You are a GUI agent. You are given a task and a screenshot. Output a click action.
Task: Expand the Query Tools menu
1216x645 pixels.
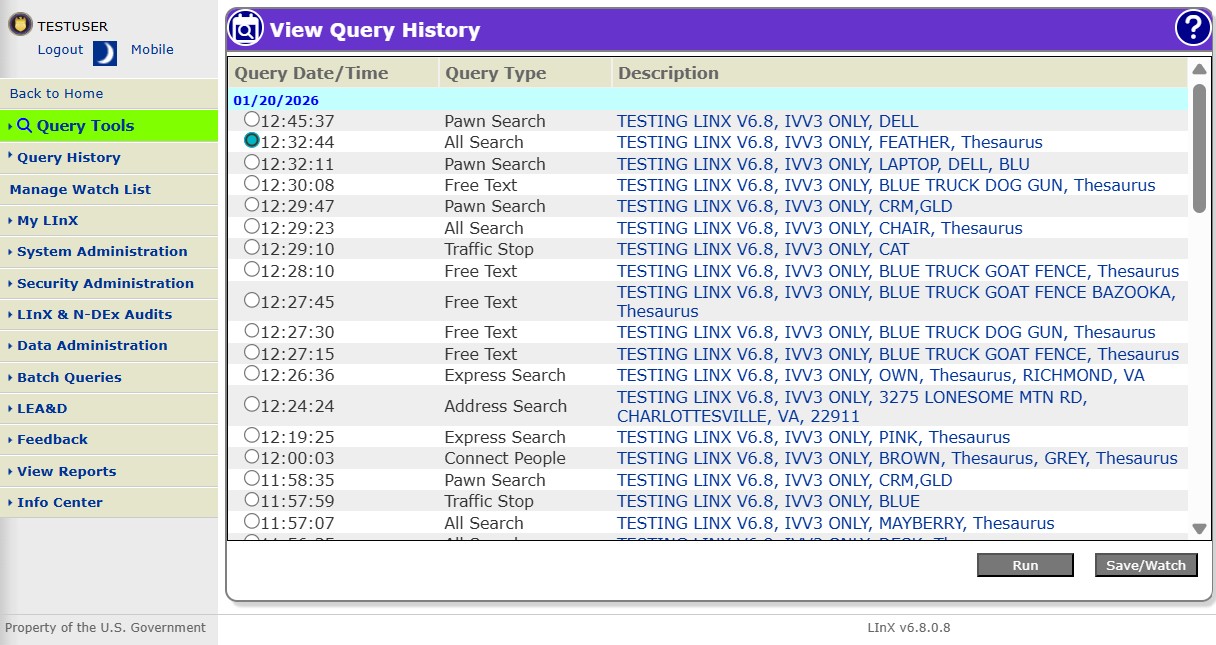point(109,126)
